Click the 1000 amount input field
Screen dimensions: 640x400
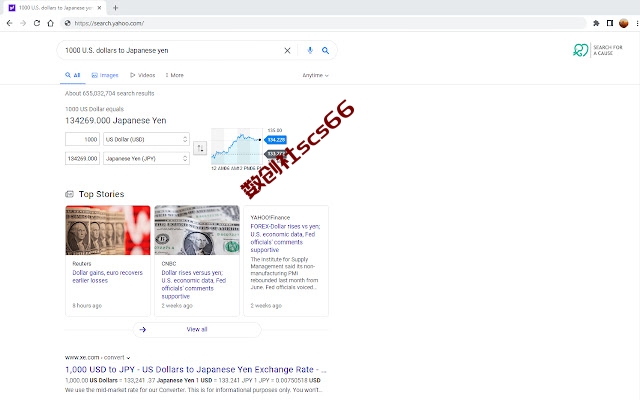(x=82, y=139)
